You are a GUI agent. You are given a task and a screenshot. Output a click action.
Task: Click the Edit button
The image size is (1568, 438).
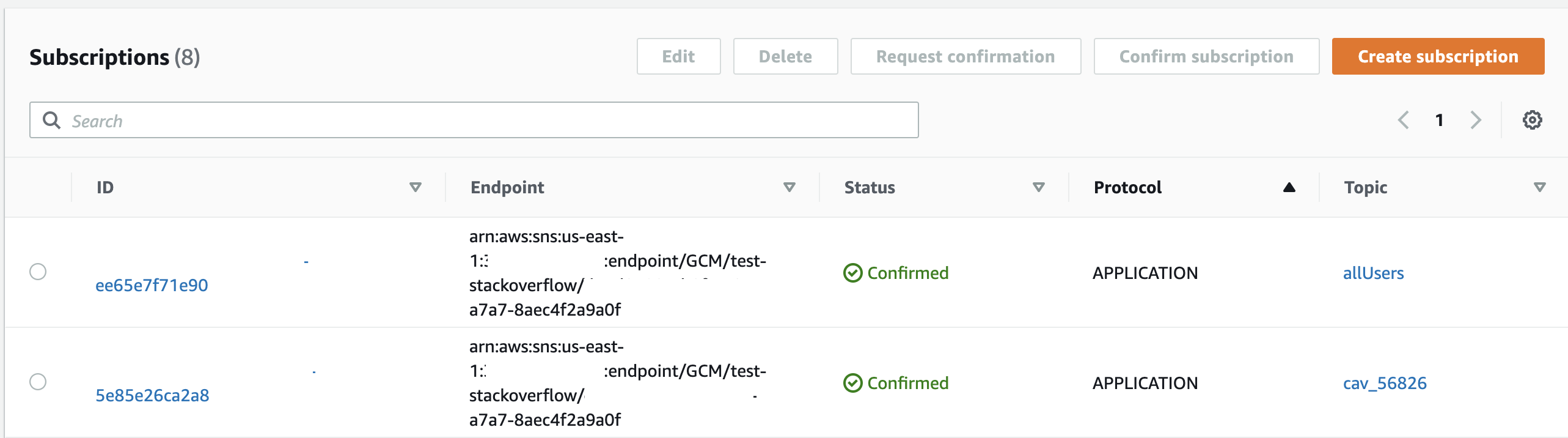[x=678, y=56]
